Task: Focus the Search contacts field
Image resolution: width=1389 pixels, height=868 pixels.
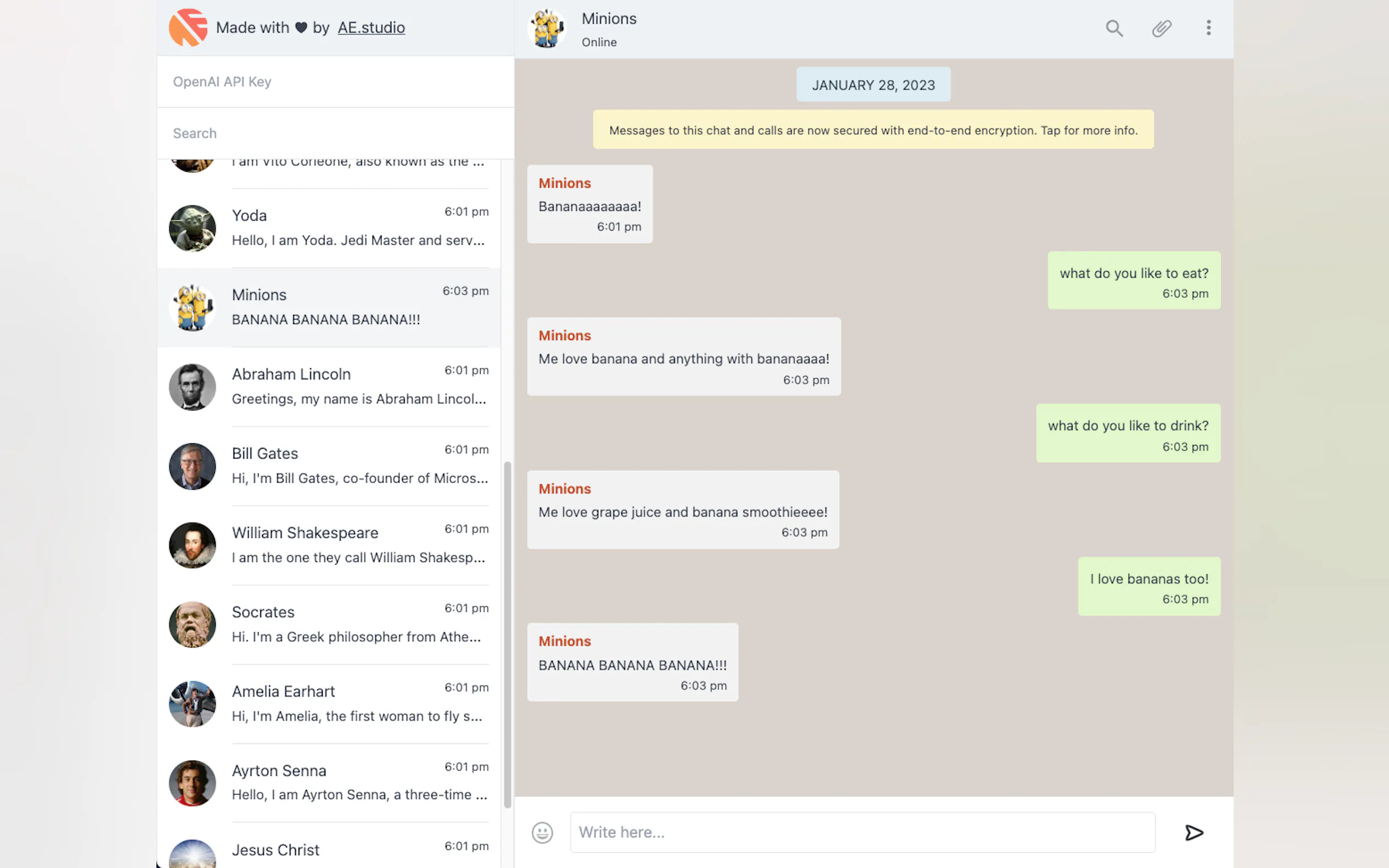Action: coord(335,133)
